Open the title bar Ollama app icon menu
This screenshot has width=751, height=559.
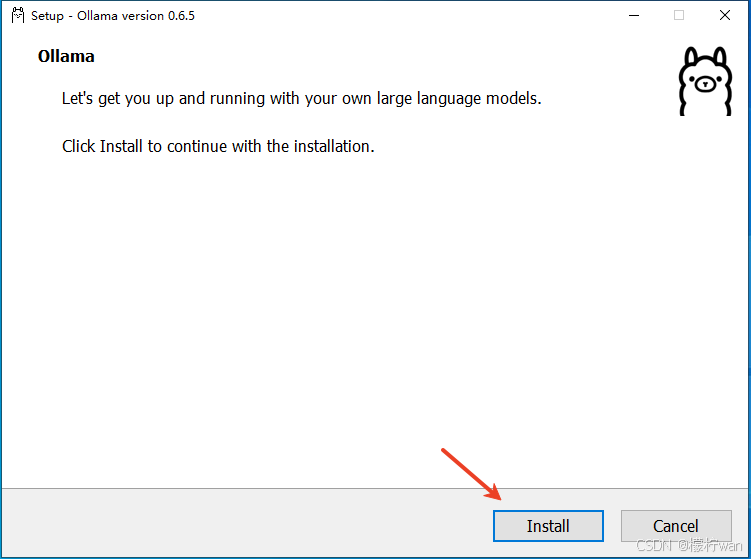[x=18, y=15]
